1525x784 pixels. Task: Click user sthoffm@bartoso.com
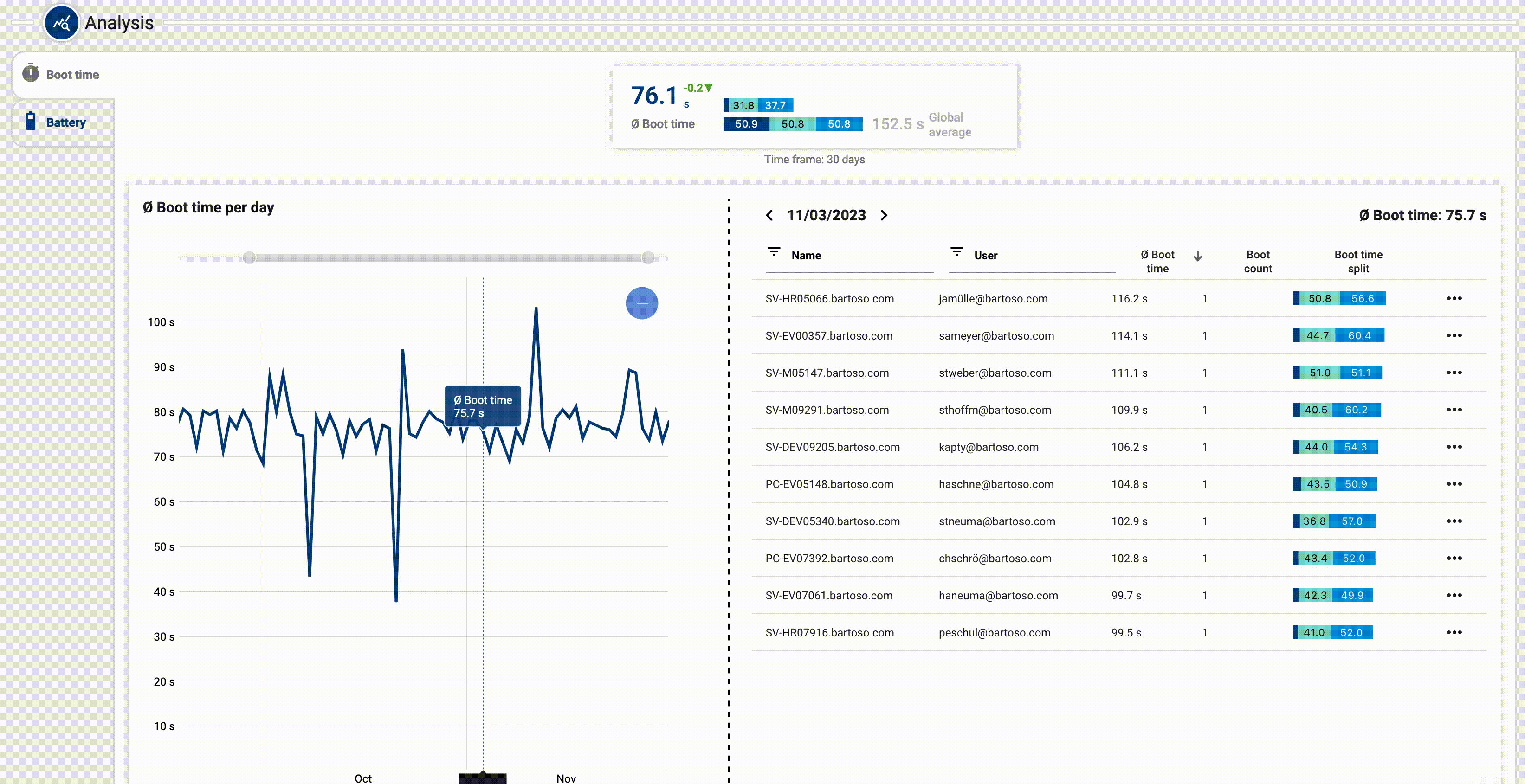[995, 410]
